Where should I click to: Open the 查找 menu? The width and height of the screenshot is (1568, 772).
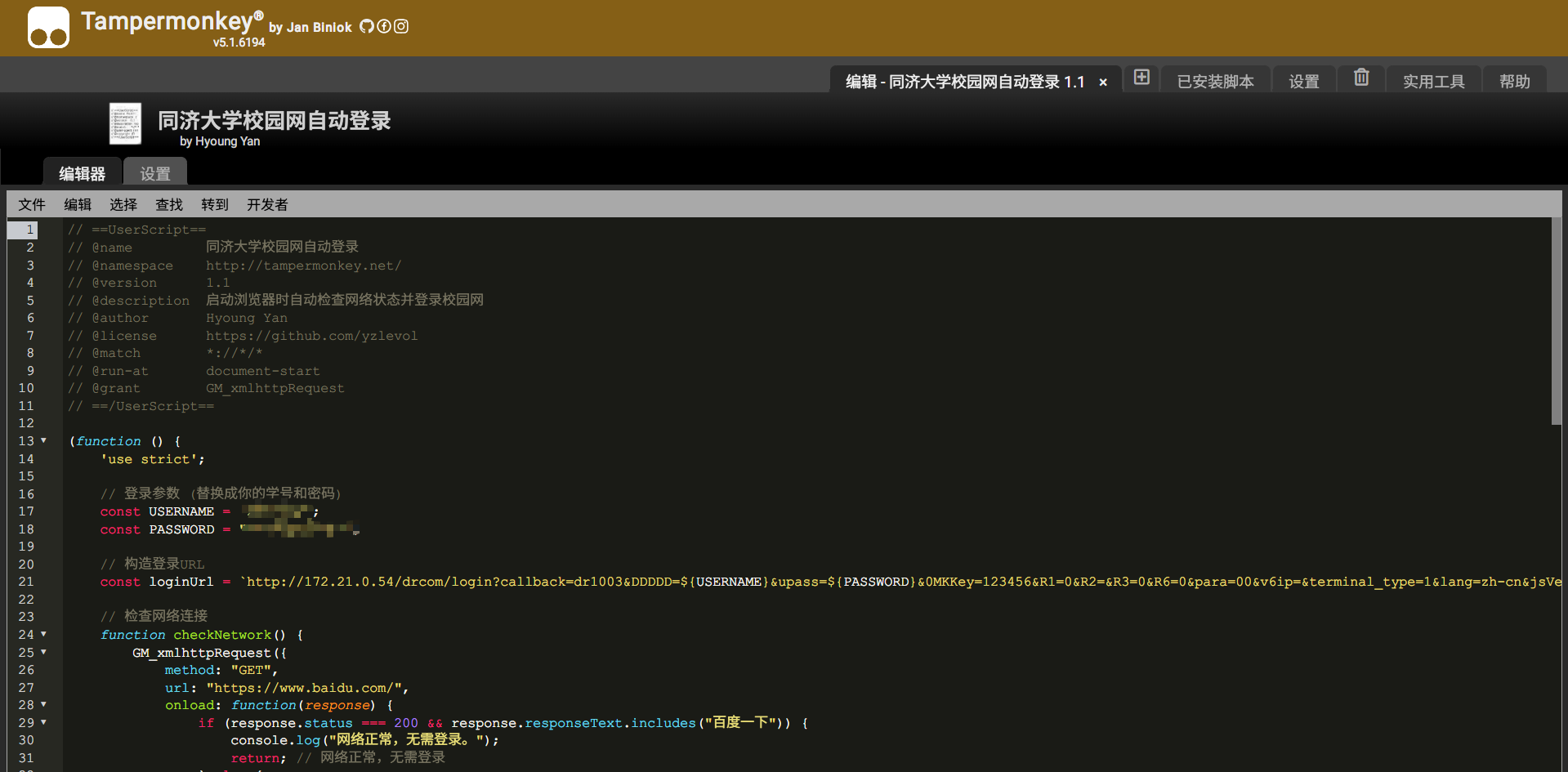(x=169, y=204)
